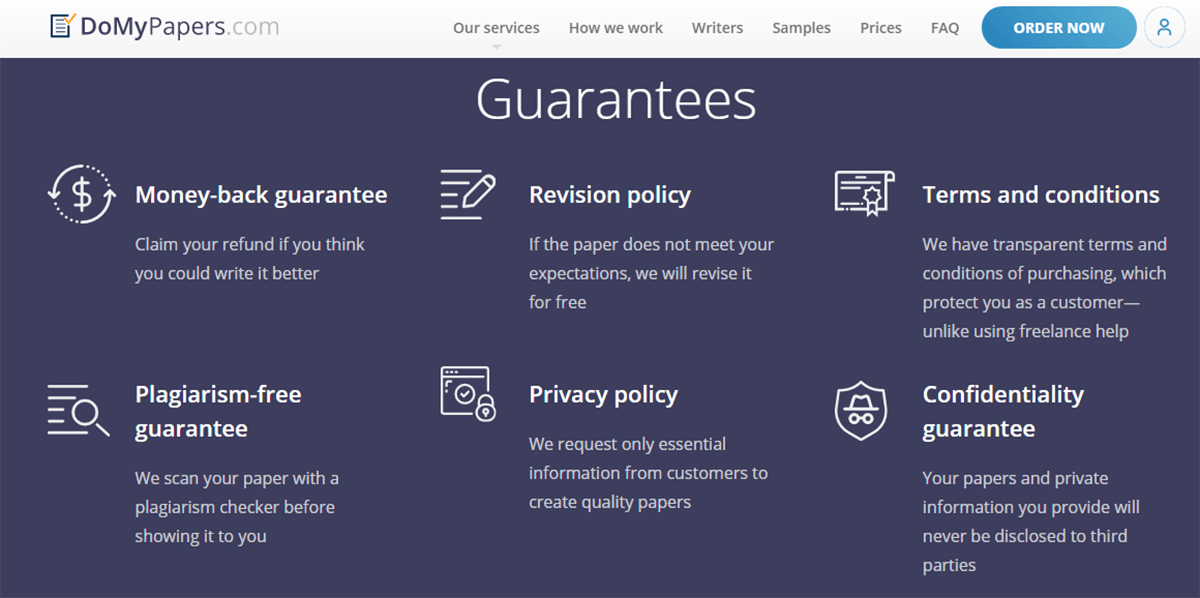Click the DoMyPapers.com logo icon
This screenshot has height=598, width=1200.
click(62, 27)
